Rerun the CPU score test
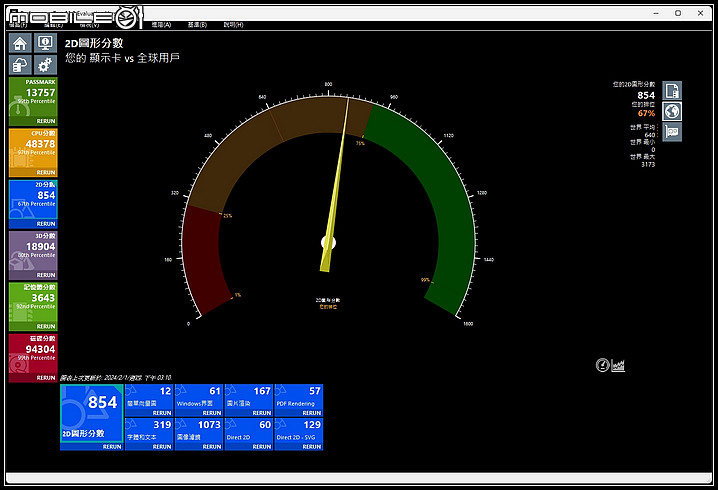Image resolution: width=718 pixels, height=490 pixels. click(x=46, y=172)
